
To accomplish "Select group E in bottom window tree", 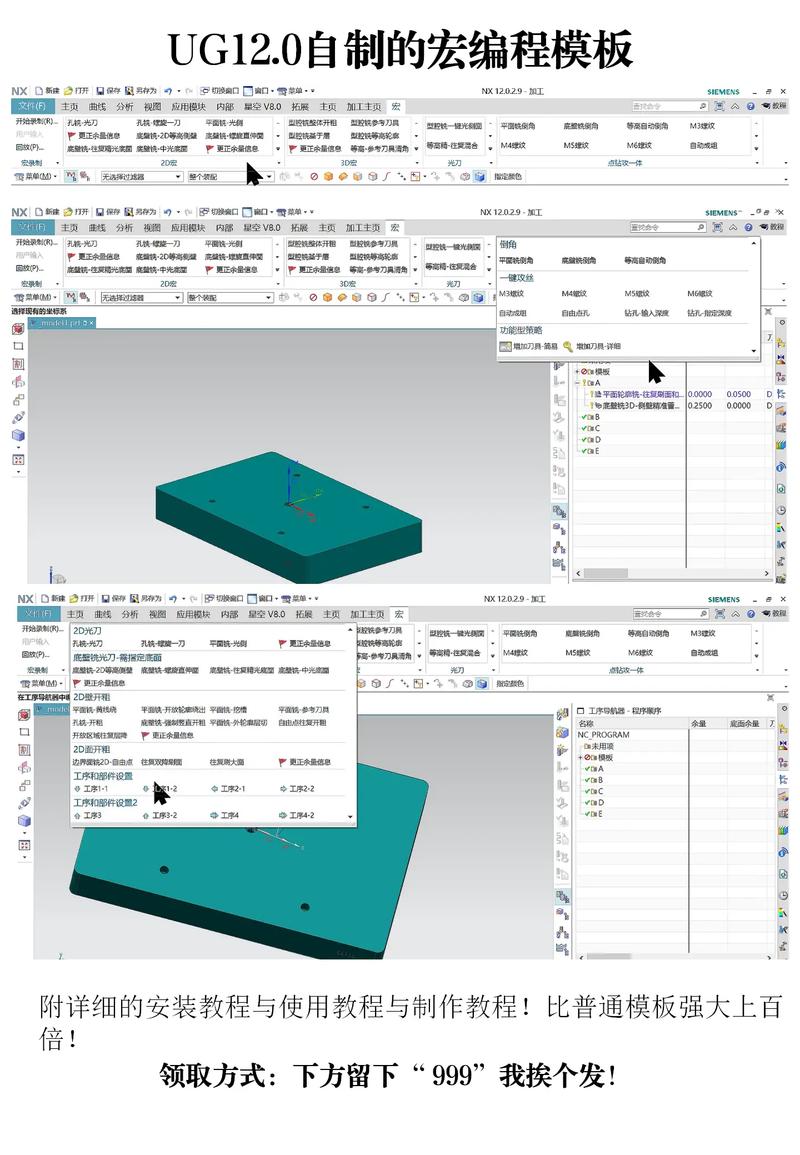I will point(594,814).
